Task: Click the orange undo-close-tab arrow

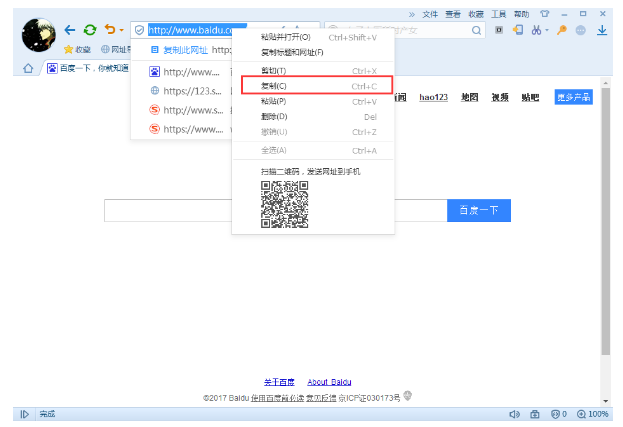Action: tap(110, 29)
